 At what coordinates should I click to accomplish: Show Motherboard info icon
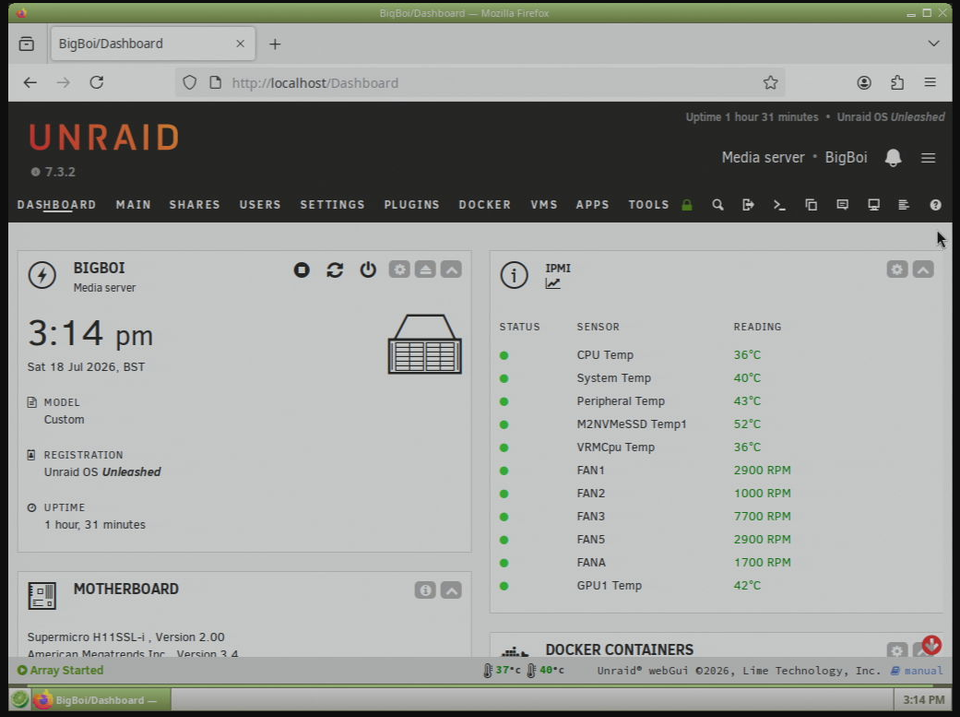pos(426,590)
